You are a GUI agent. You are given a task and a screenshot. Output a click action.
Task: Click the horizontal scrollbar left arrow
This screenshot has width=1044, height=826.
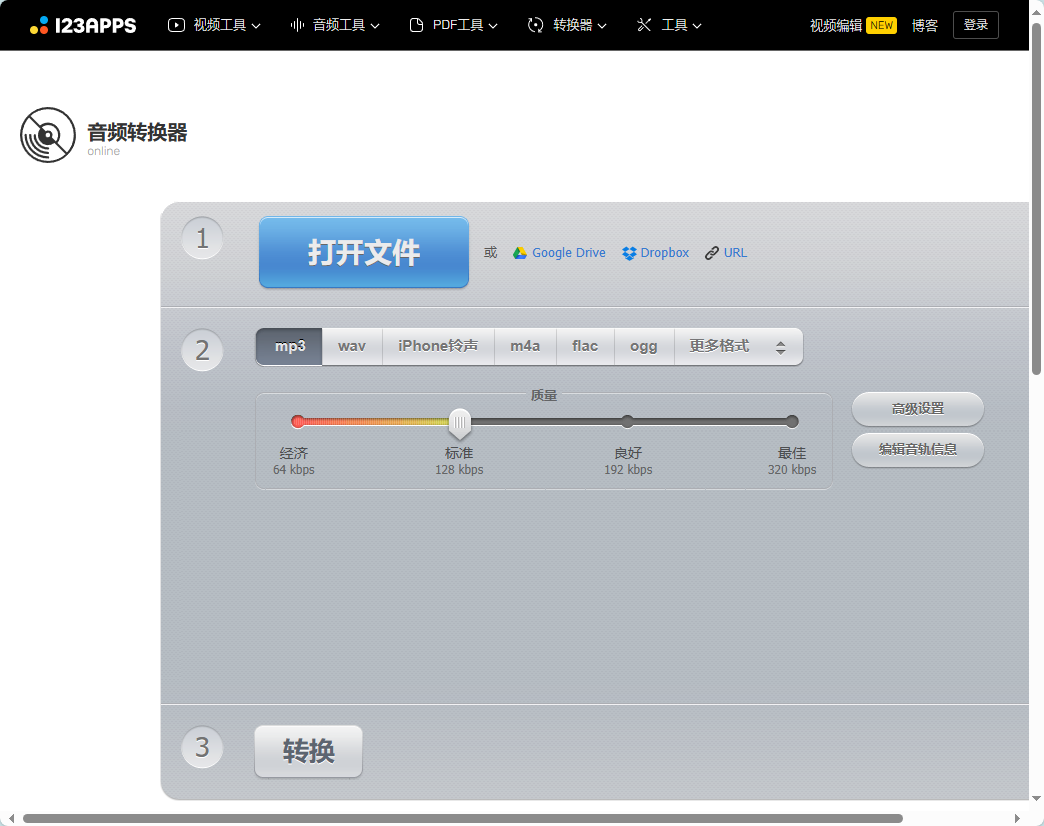pos(11,818)
